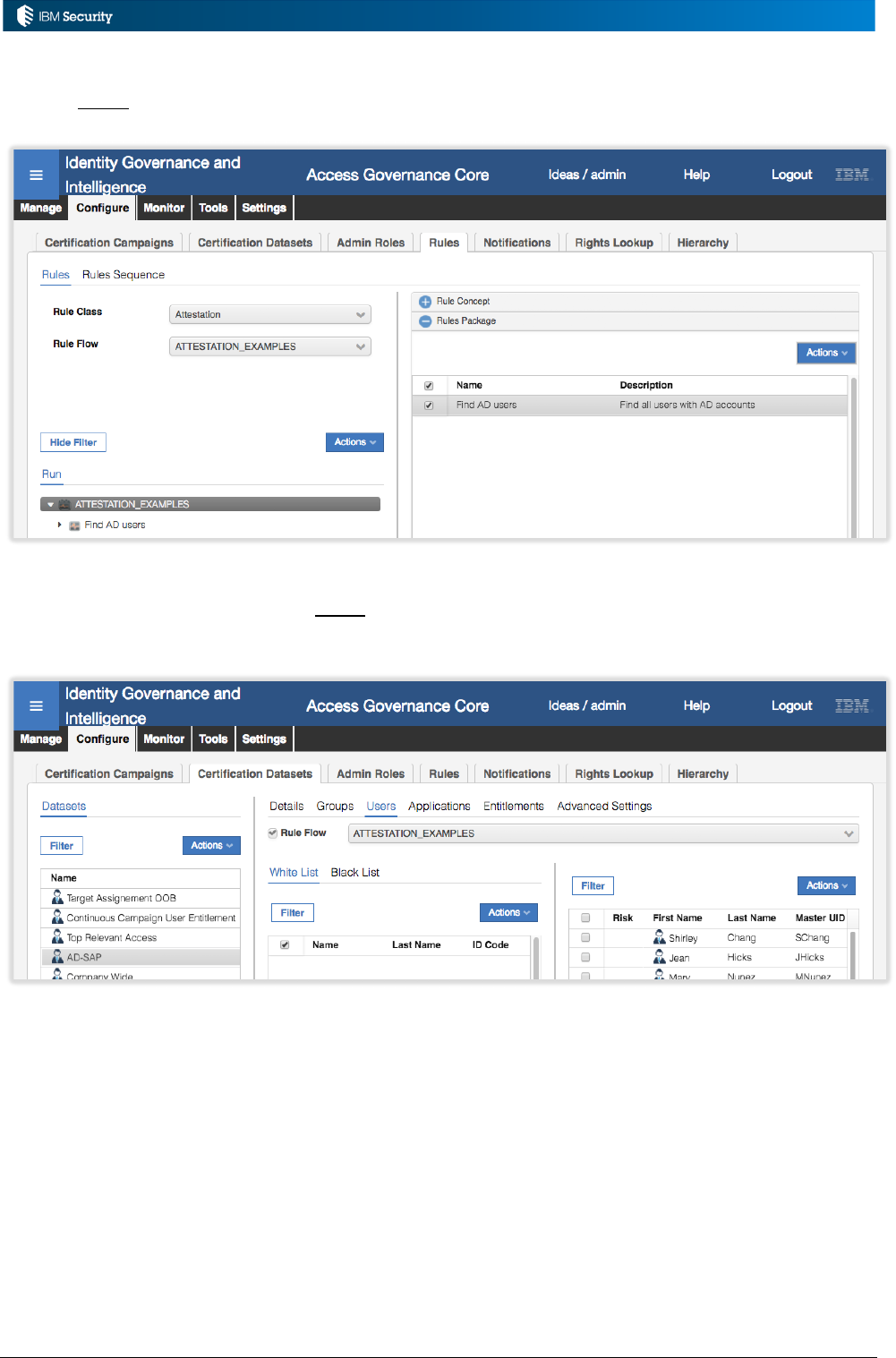The image size is (896, 1358).
Task: Open the Actions dropdown in the Datasets list panel
Action: pyautogui.click(x=211, y=845)
